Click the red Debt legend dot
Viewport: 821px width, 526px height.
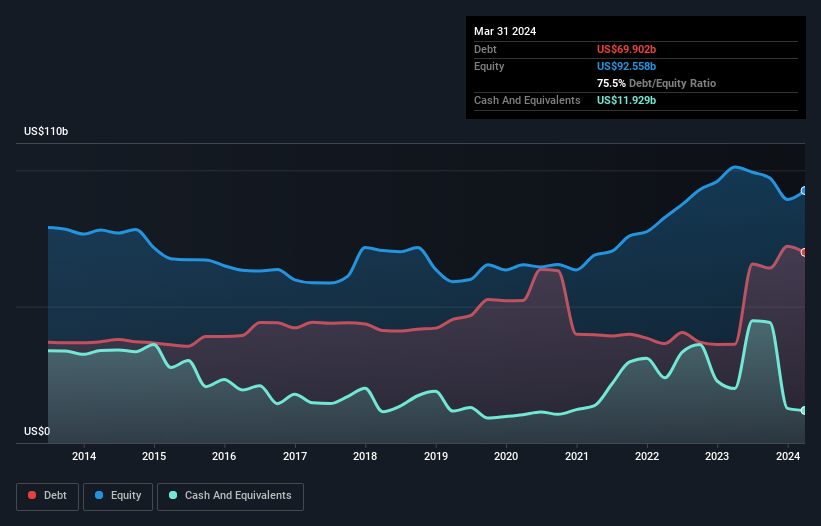click(32, 495)
